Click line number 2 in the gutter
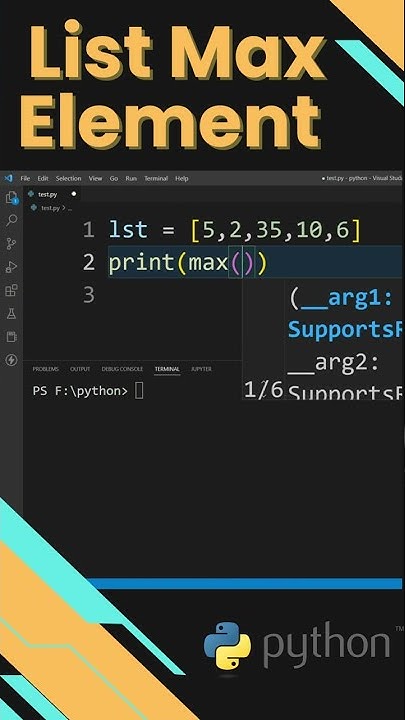Screen dimensions: 405x720 [x=89, y=263]
